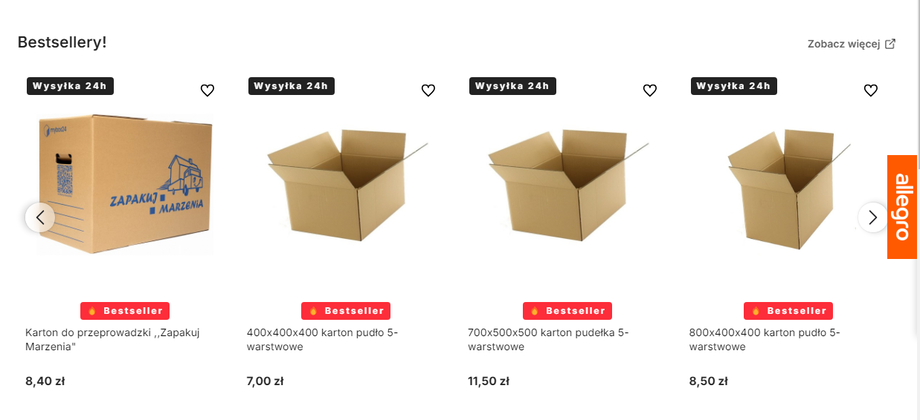Click the external link icon beside Zobacz więcej
The image size is (920, 420).
click(x=890, y=44)
